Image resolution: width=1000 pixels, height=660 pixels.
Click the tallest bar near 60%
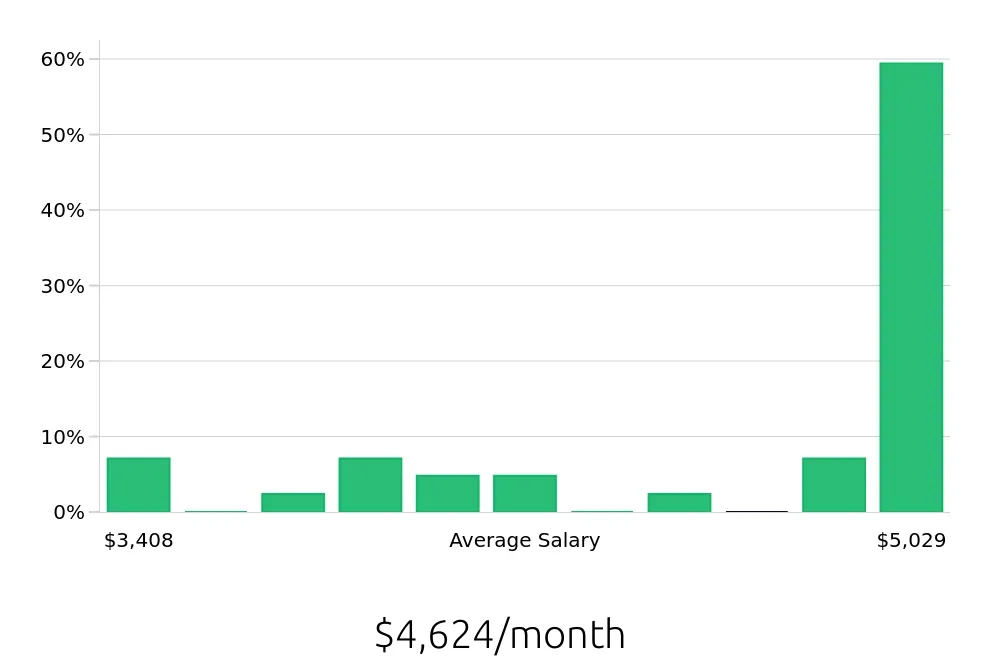911,287
